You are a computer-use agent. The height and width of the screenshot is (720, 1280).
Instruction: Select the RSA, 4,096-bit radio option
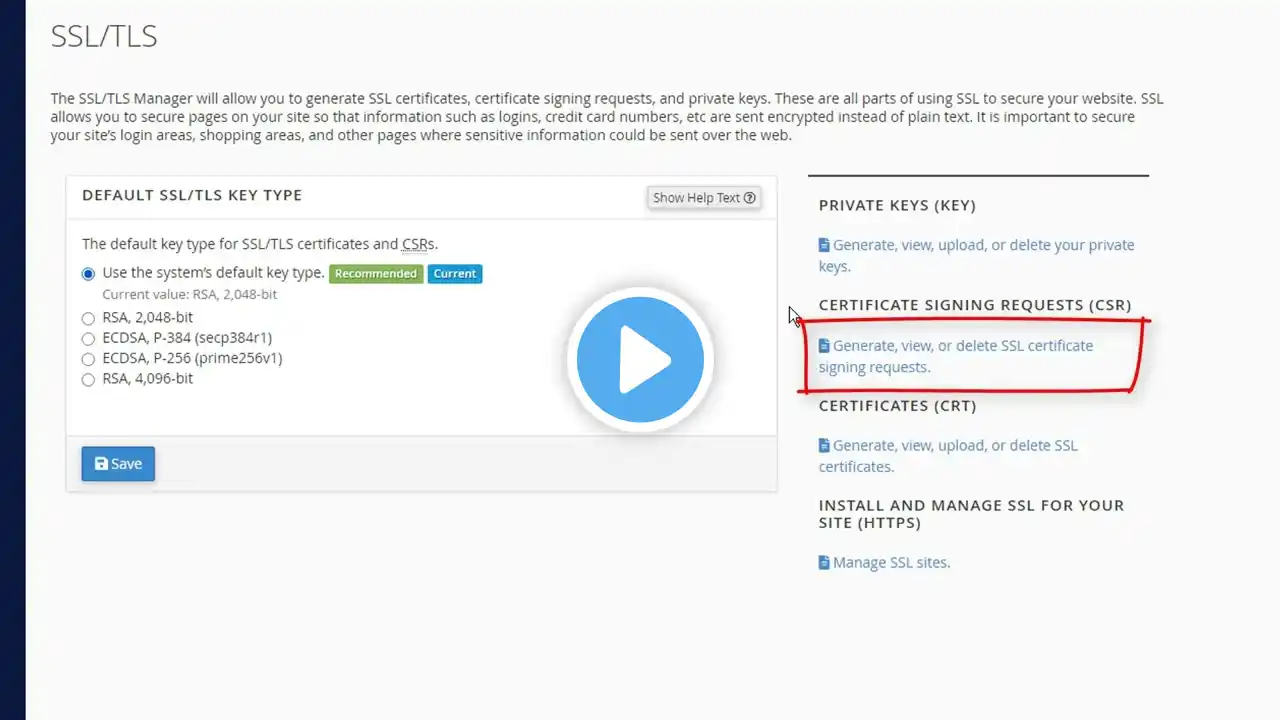(89, 380)
